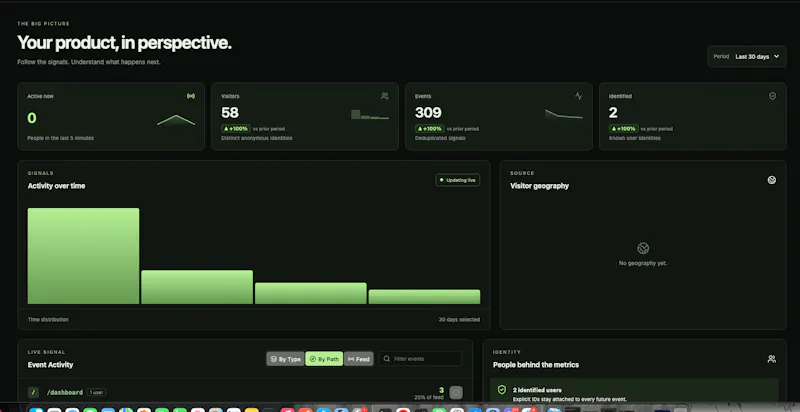Click the 30 days selected label
The image size is (800, 412).
(x=459, y=320)
